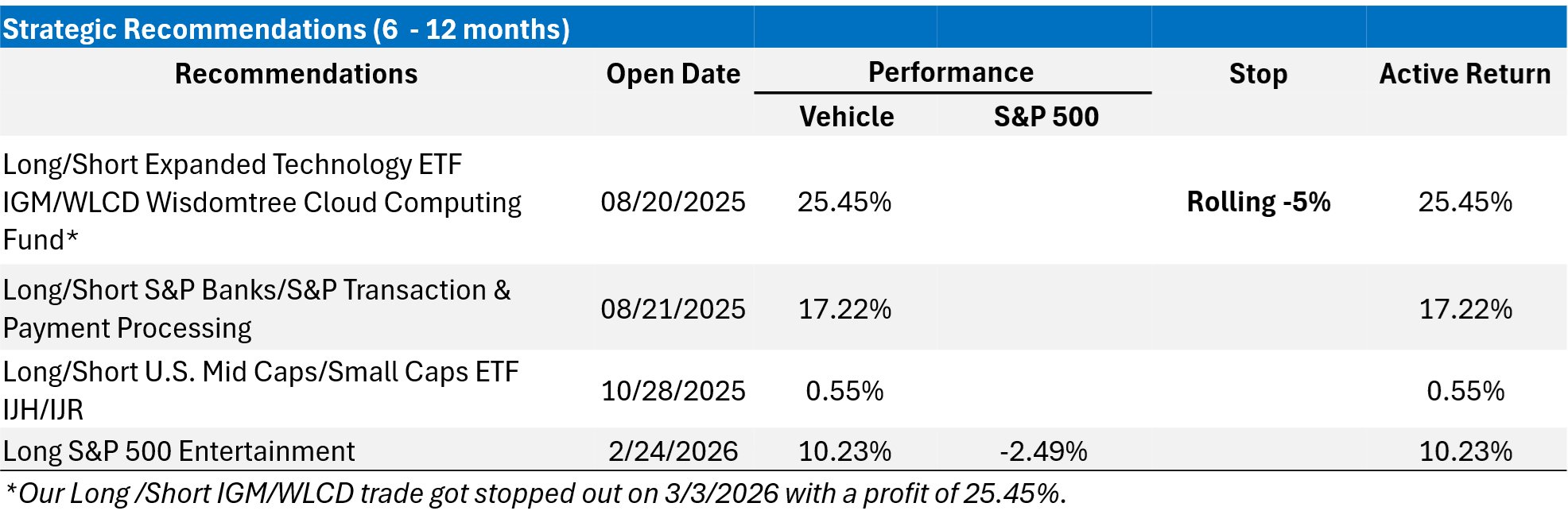1568x530 pixels.
Task: Click the Open Date column header
Action: (x=673, y=74)
